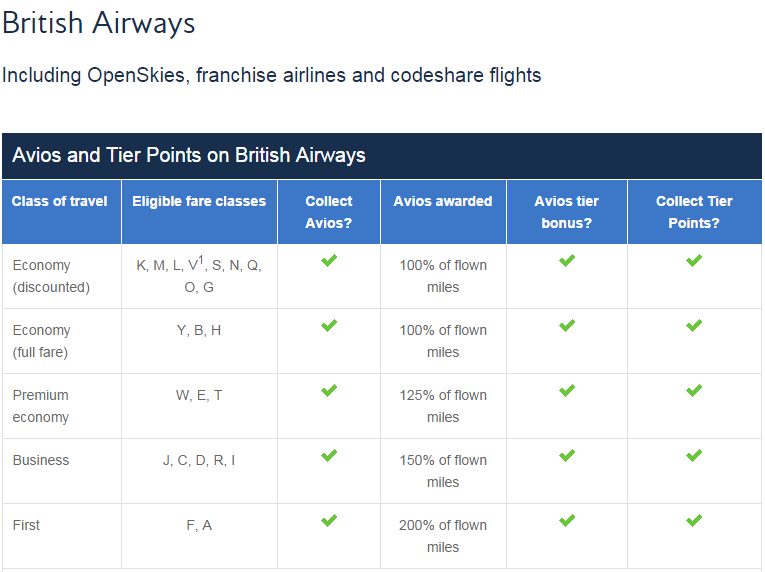This screenshot has height=572, width=765.
Task: Click the Collect Tier Points checkmark for First
Action: (694, 520)
